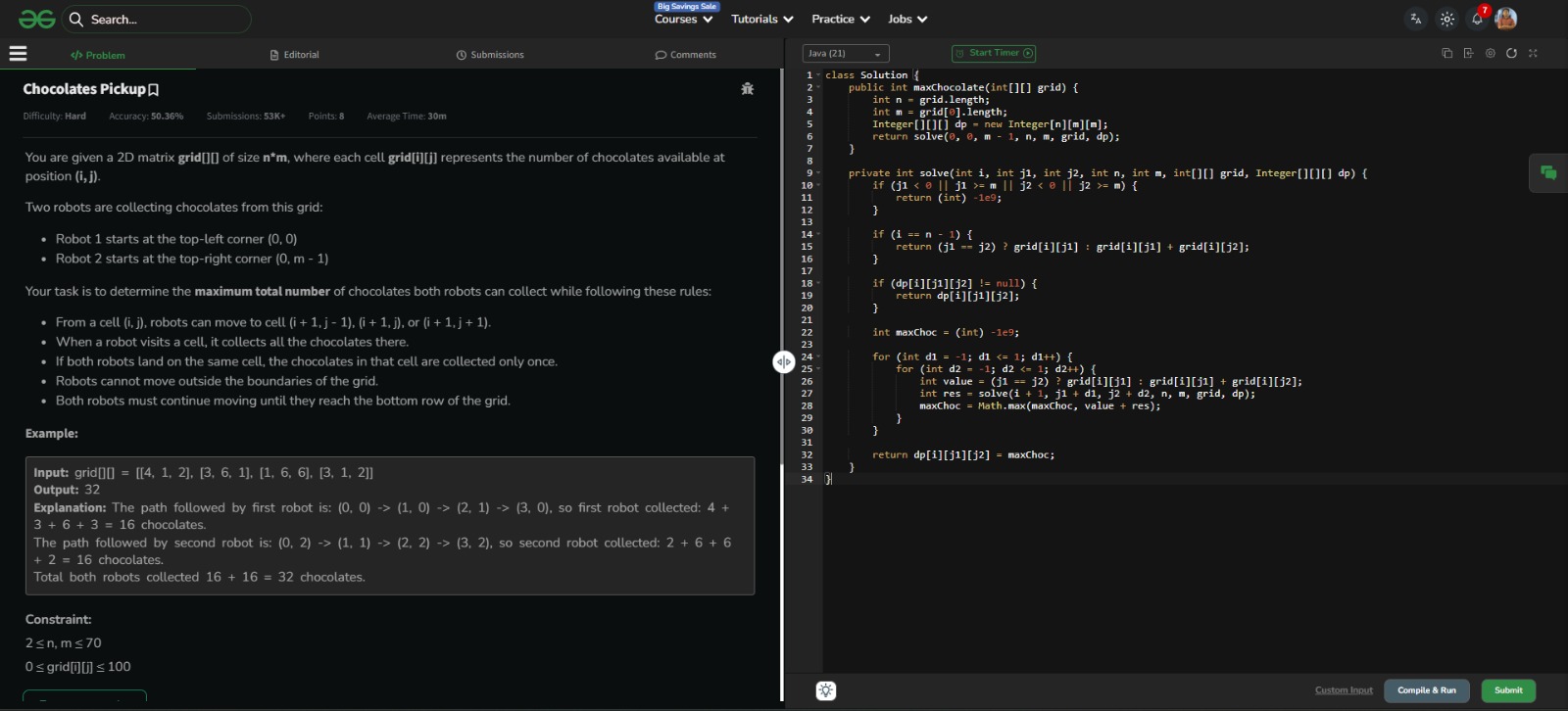1568x711 pixels.
Task: Open the notifications bell
Action: click(x=1477, y=19)
